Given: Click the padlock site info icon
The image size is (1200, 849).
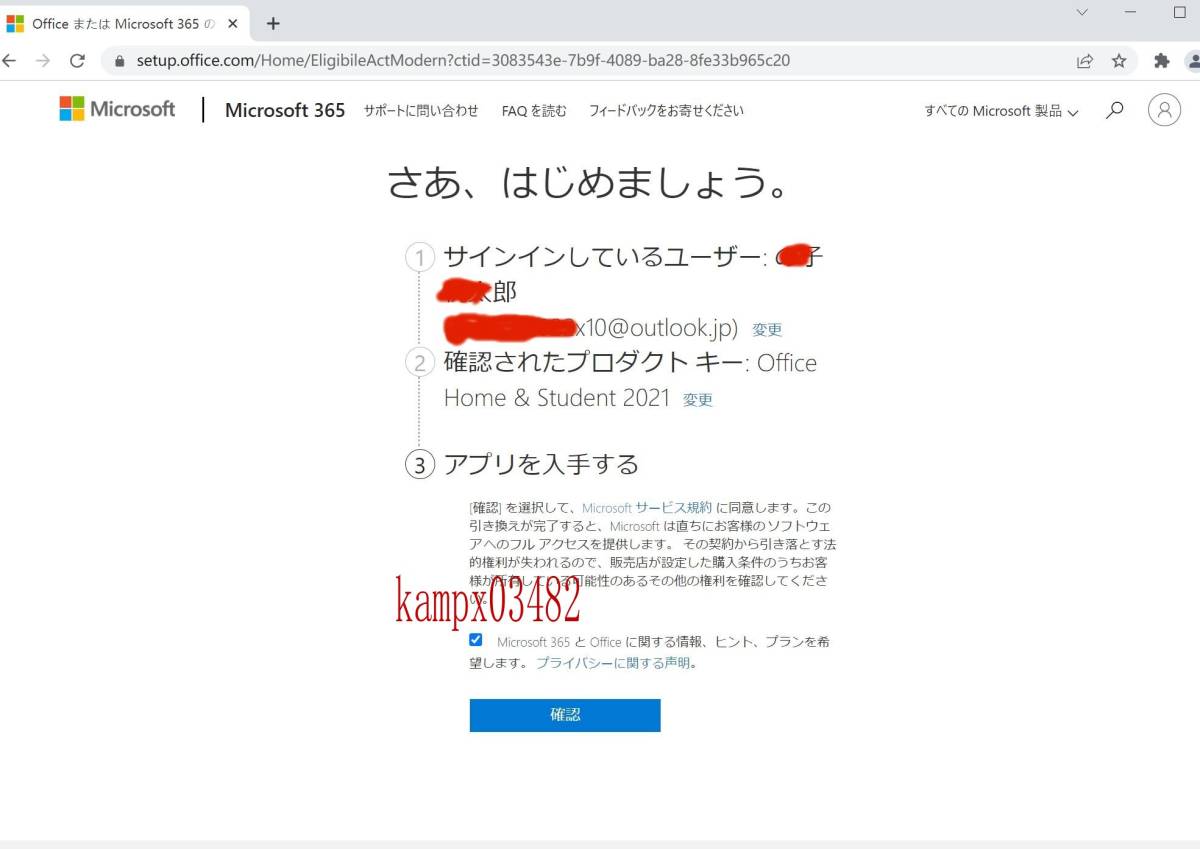Looking at the screenshot, I should tap(120, 60).
